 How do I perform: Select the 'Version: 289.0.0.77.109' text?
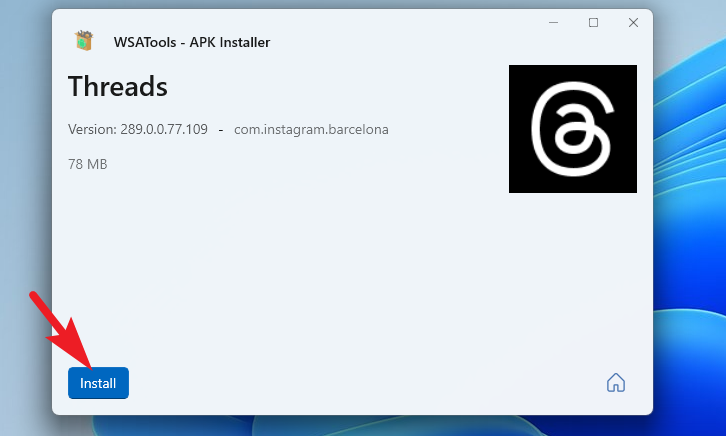[x=138, y=129]
